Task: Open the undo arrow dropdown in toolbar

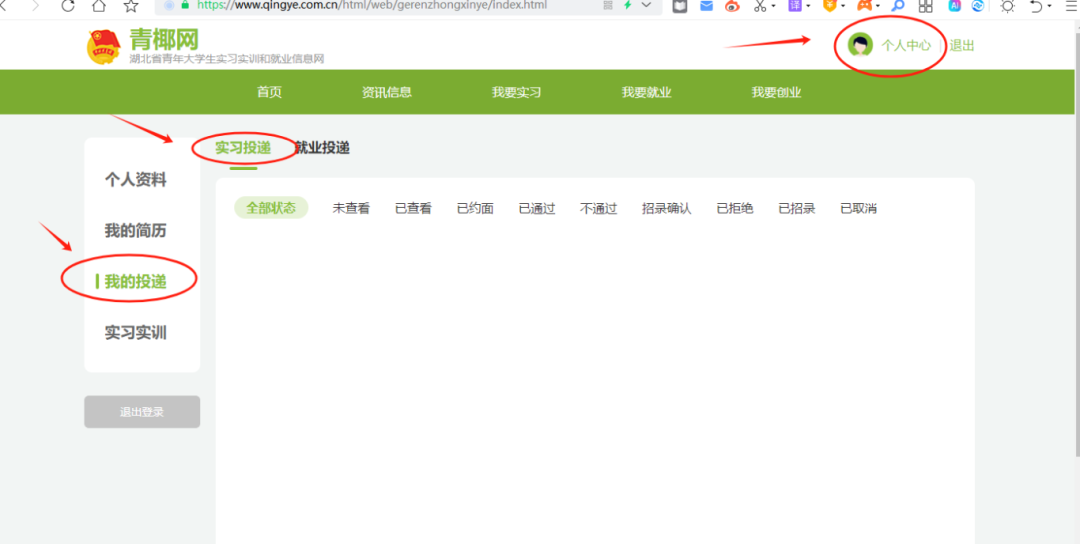Action: point(1049,6)
